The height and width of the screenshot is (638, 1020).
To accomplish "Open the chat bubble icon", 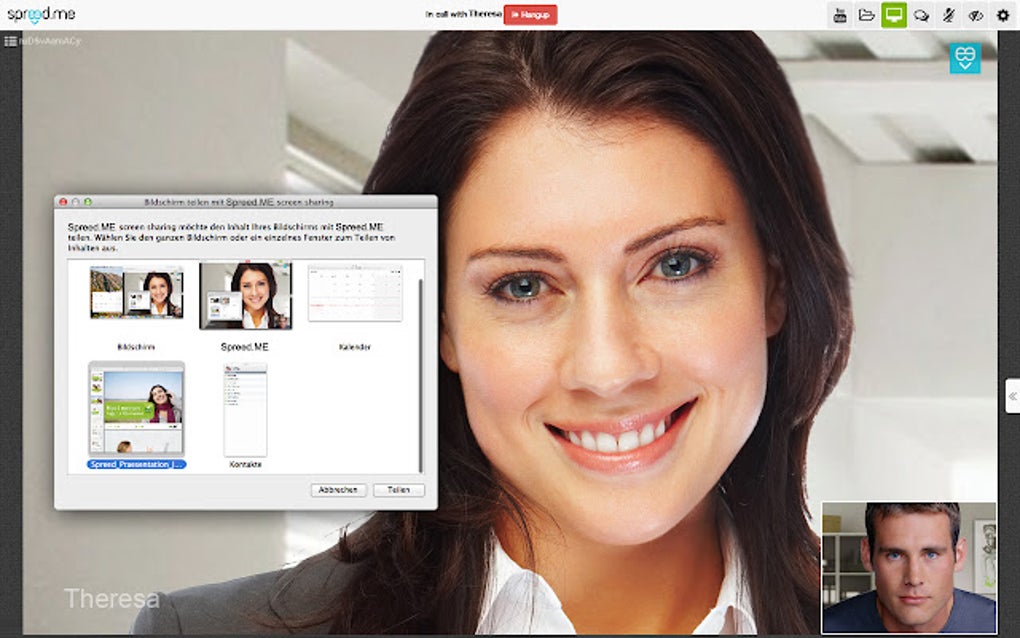I will (922, 15).
